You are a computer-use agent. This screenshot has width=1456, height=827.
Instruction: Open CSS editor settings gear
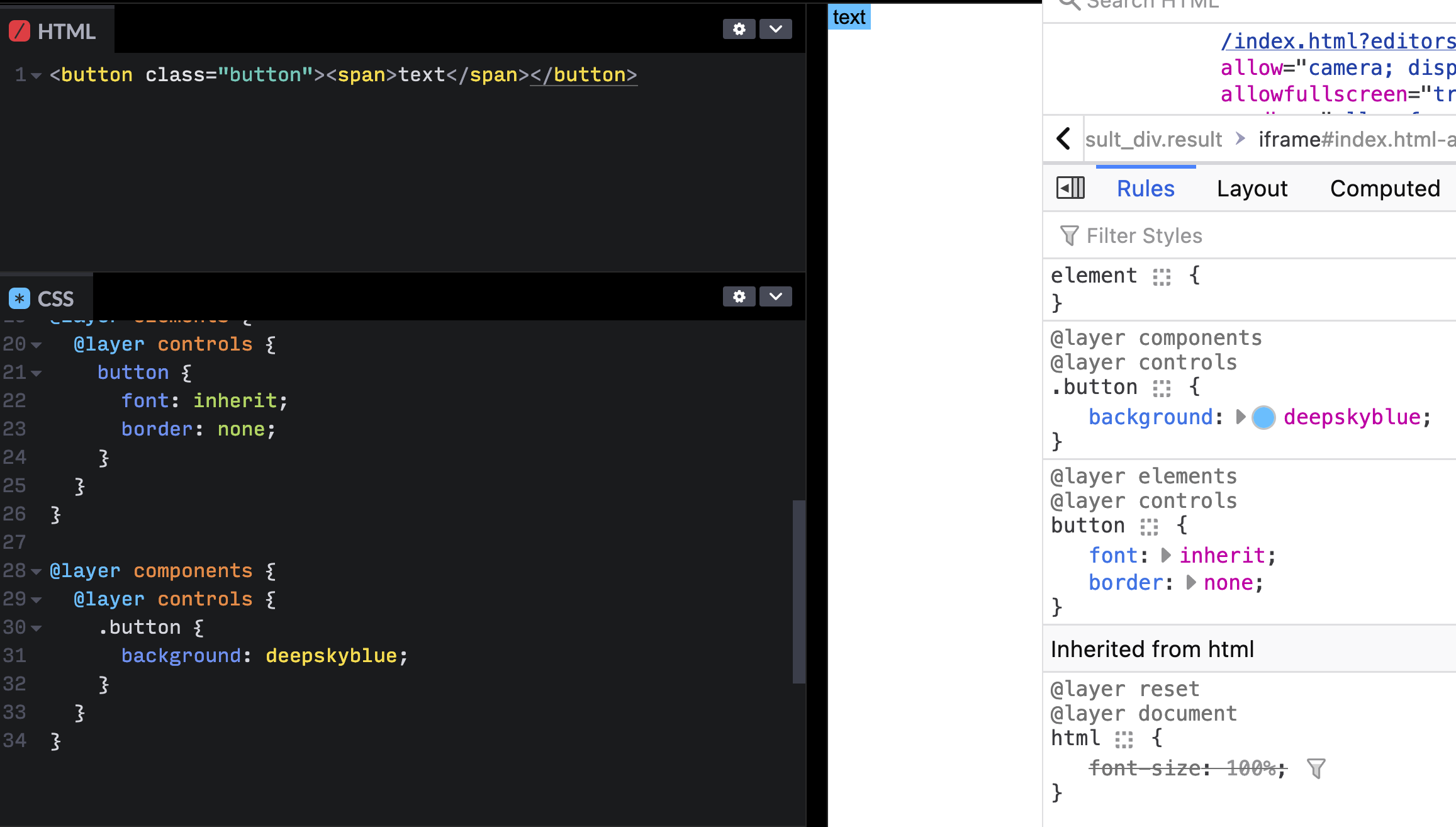point(739,296)
